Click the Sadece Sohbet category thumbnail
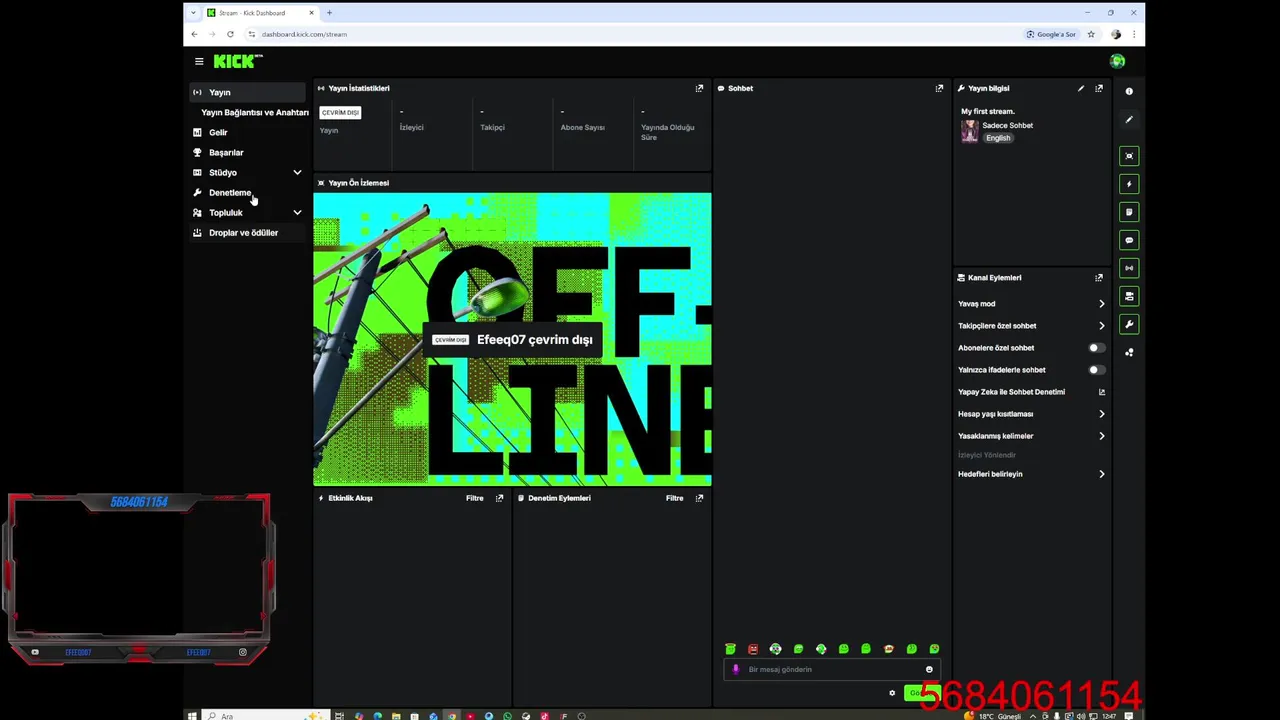Screen dimensions: 1280x720 tap(969, 131)
